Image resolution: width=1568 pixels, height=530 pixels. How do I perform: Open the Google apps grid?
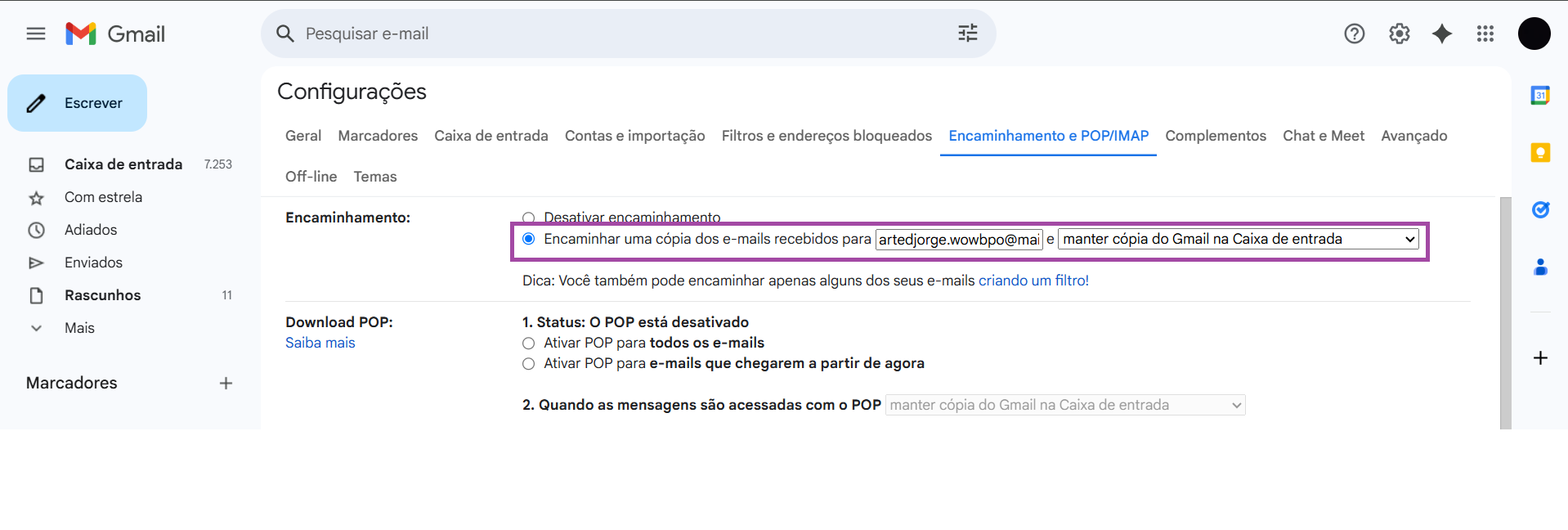pyautogui.click(x=1485, y=34)
